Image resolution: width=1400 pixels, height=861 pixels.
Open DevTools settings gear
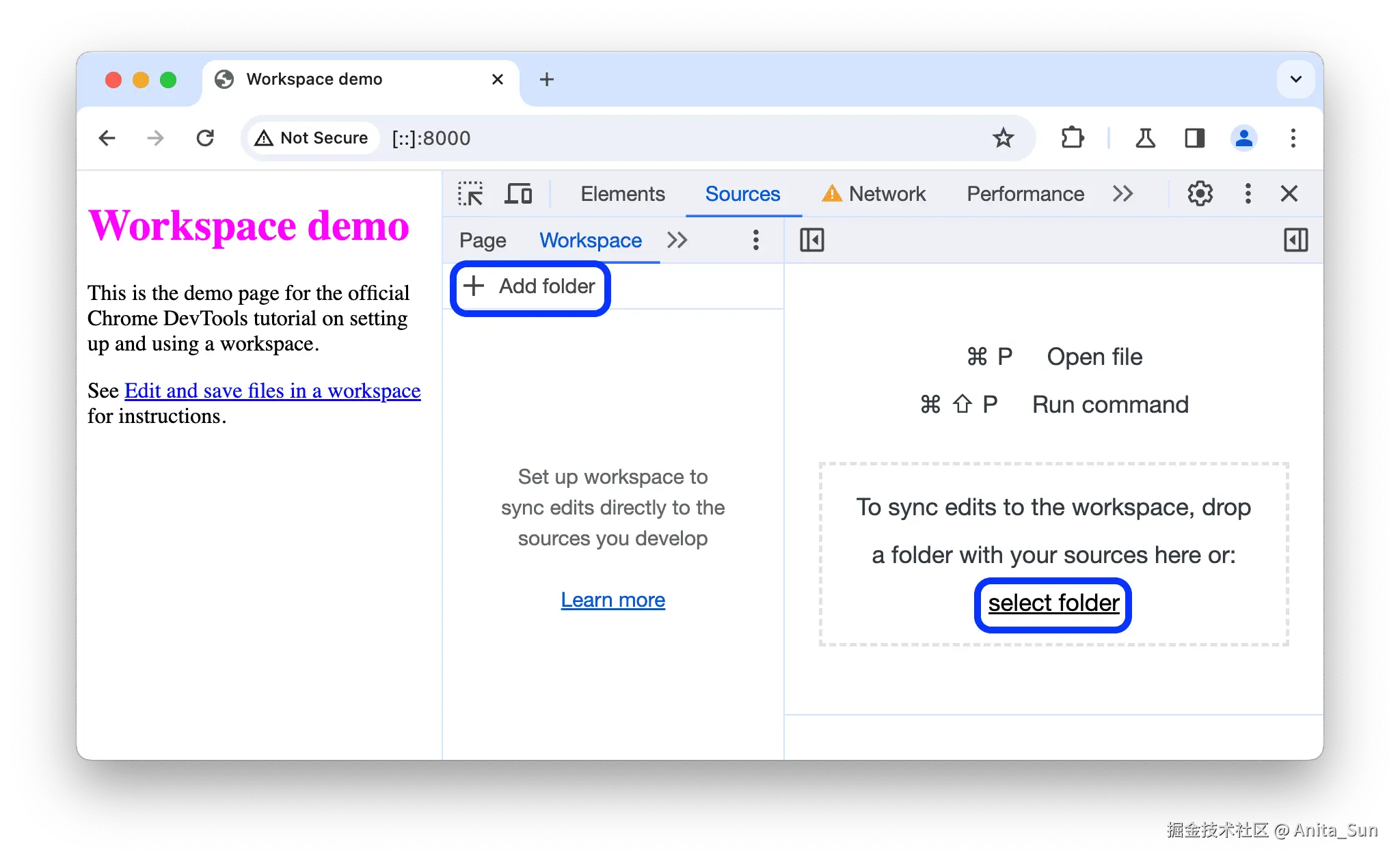tap(1200, 194)
